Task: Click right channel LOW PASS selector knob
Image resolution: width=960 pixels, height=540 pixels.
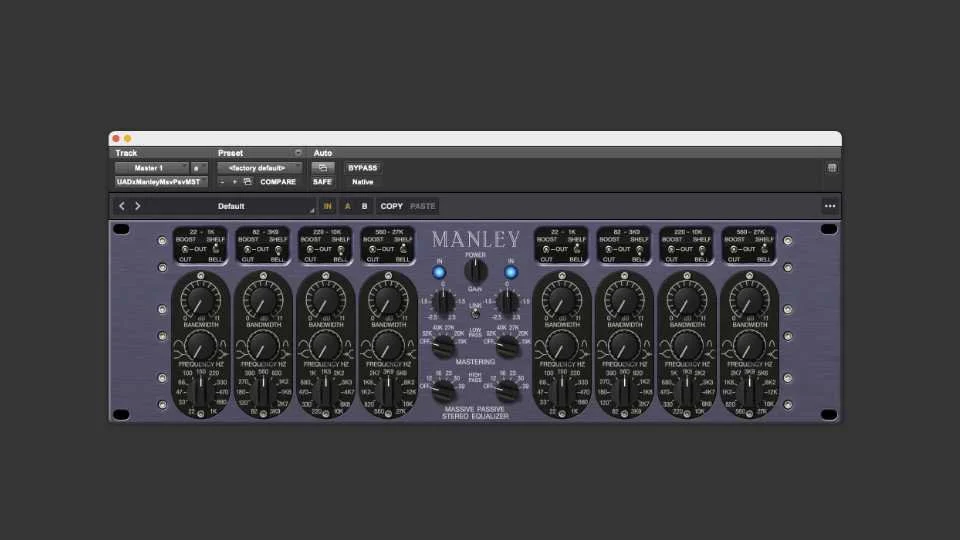Action: 508,347
